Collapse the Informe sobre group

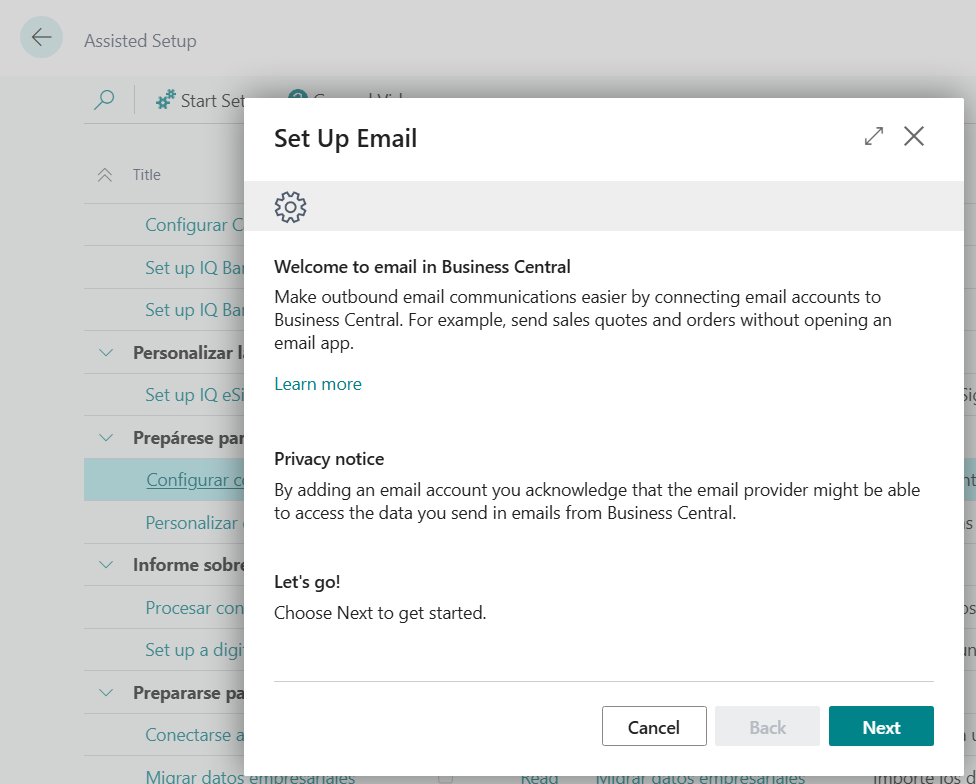coord(106,565)
